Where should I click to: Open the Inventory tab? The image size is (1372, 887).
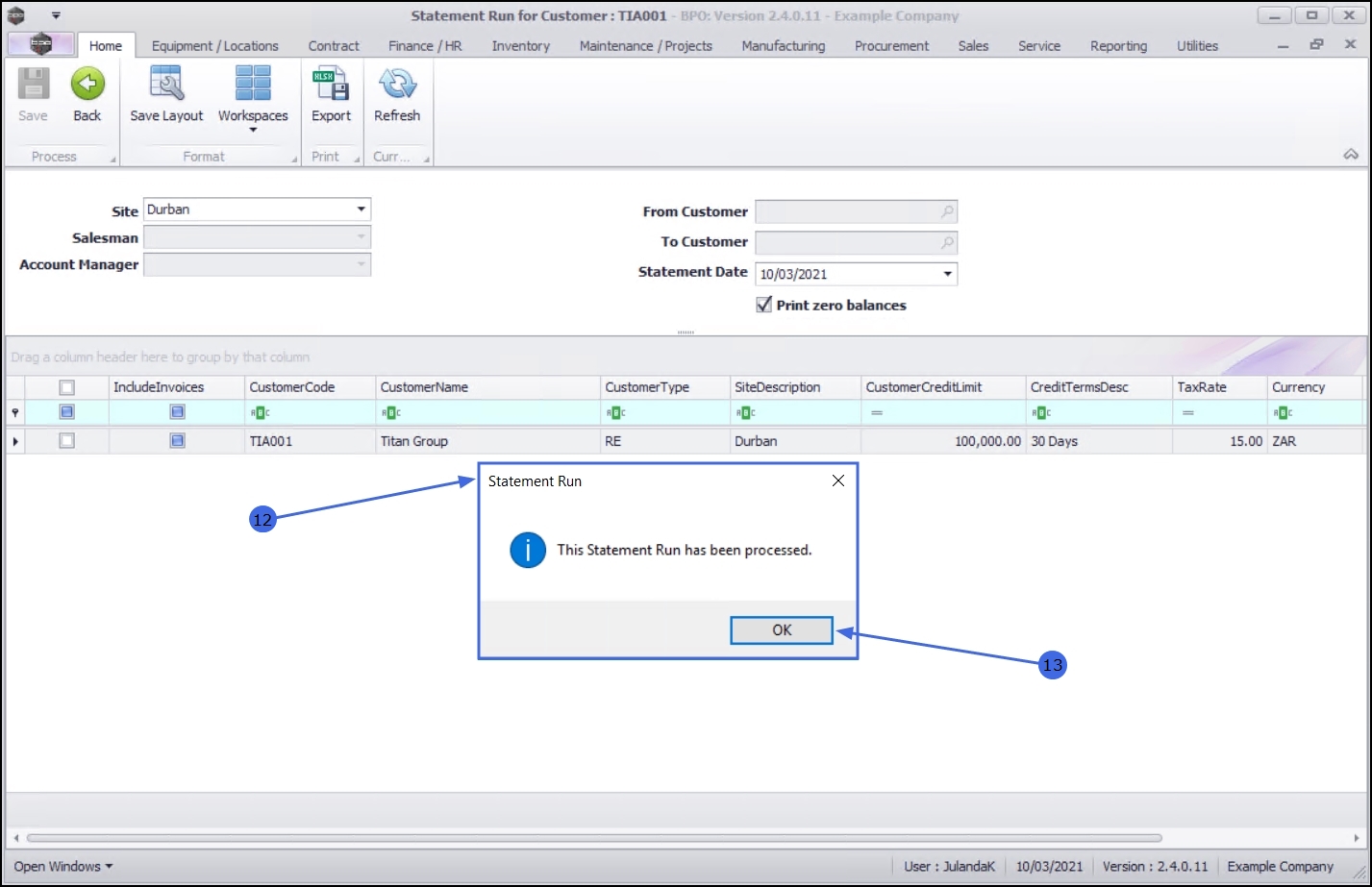520,45
